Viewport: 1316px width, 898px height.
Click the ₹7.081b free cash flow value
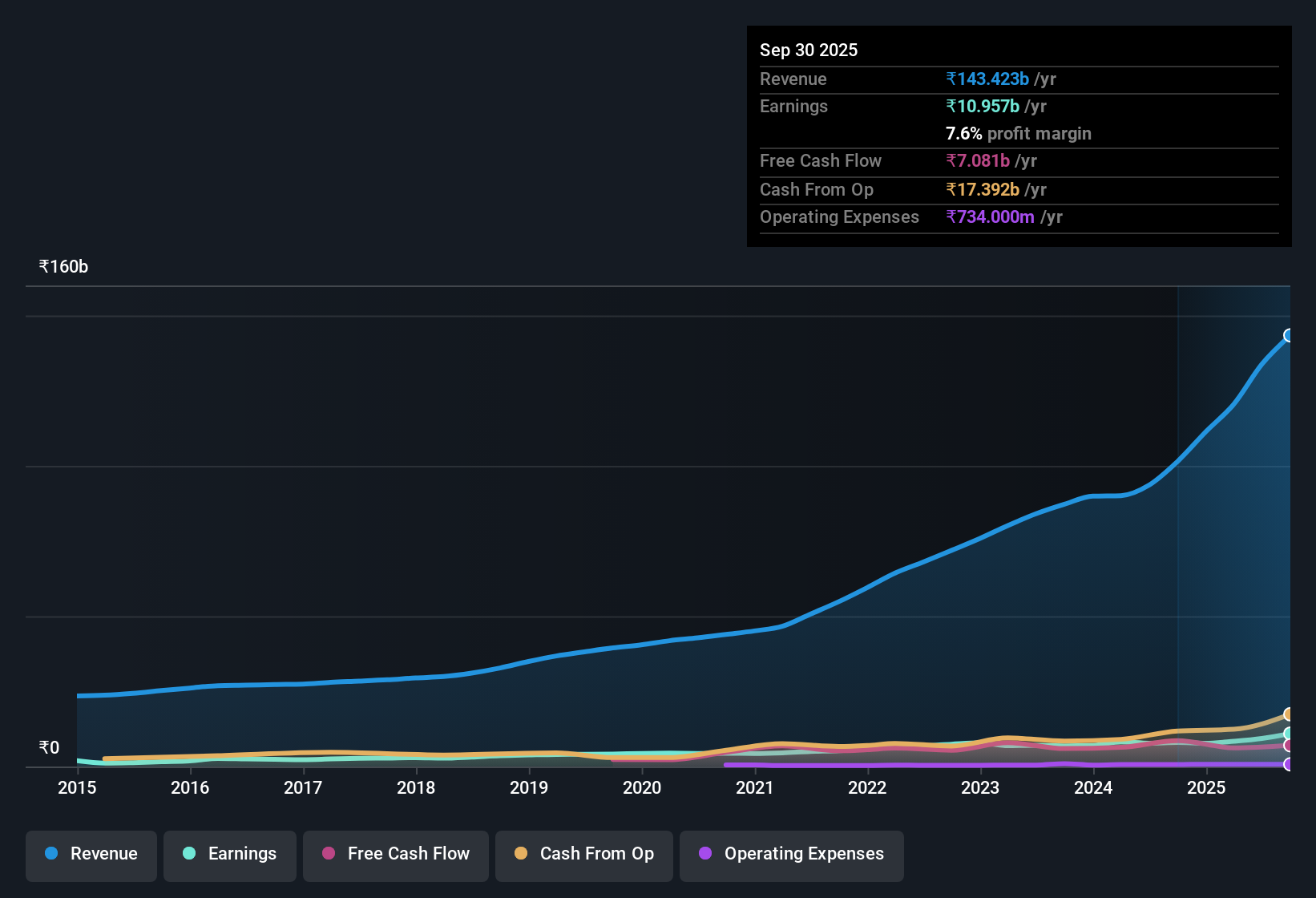[978, 160]
